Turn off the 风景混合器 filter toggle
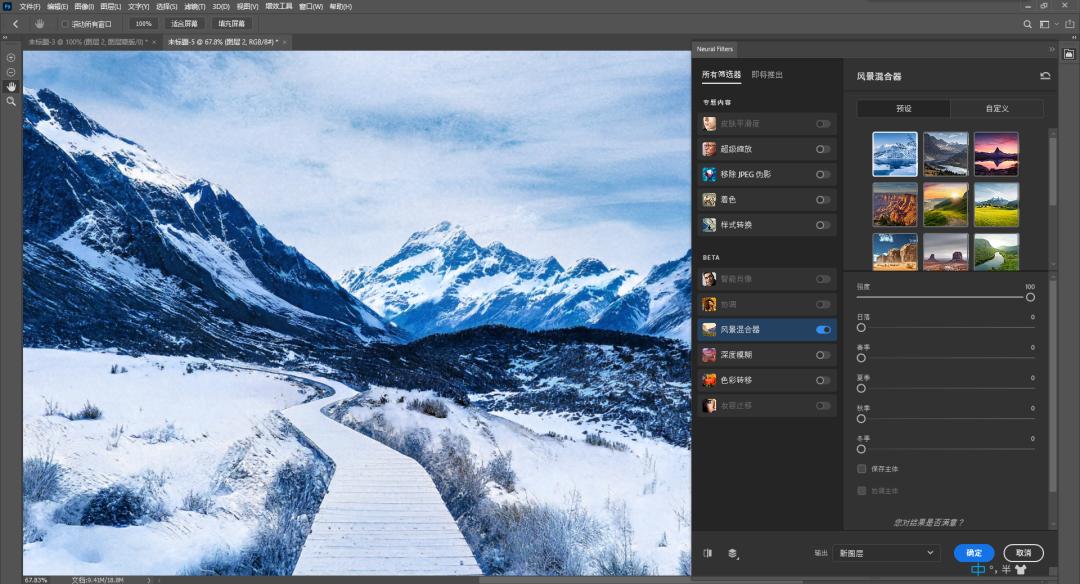1080x584 pixels. click(x=823, y=329)
